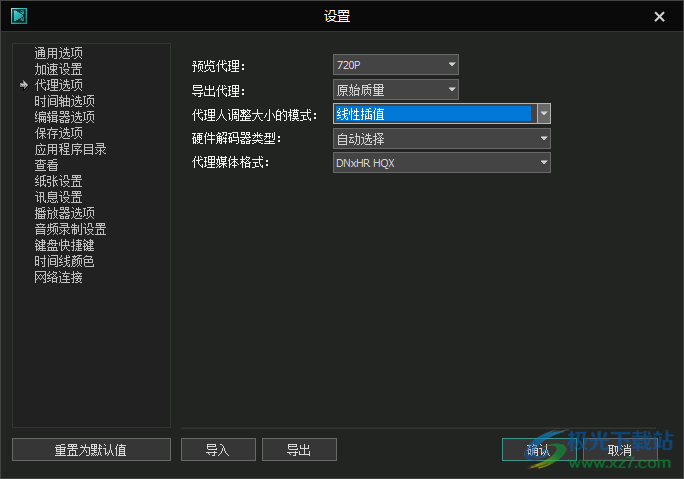Select 代理选项 in the sidebar
This screenshot has height=479, width=684.
point(58,85)
